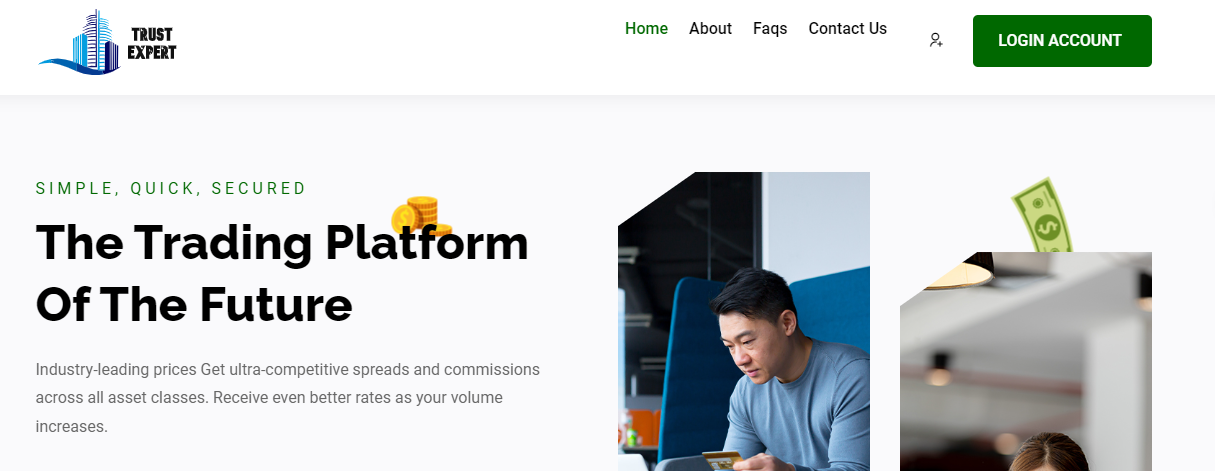Click the Trading Platform Of The Future heading
Viewport: 1215px width, 471px height.
tap(282, 273)
